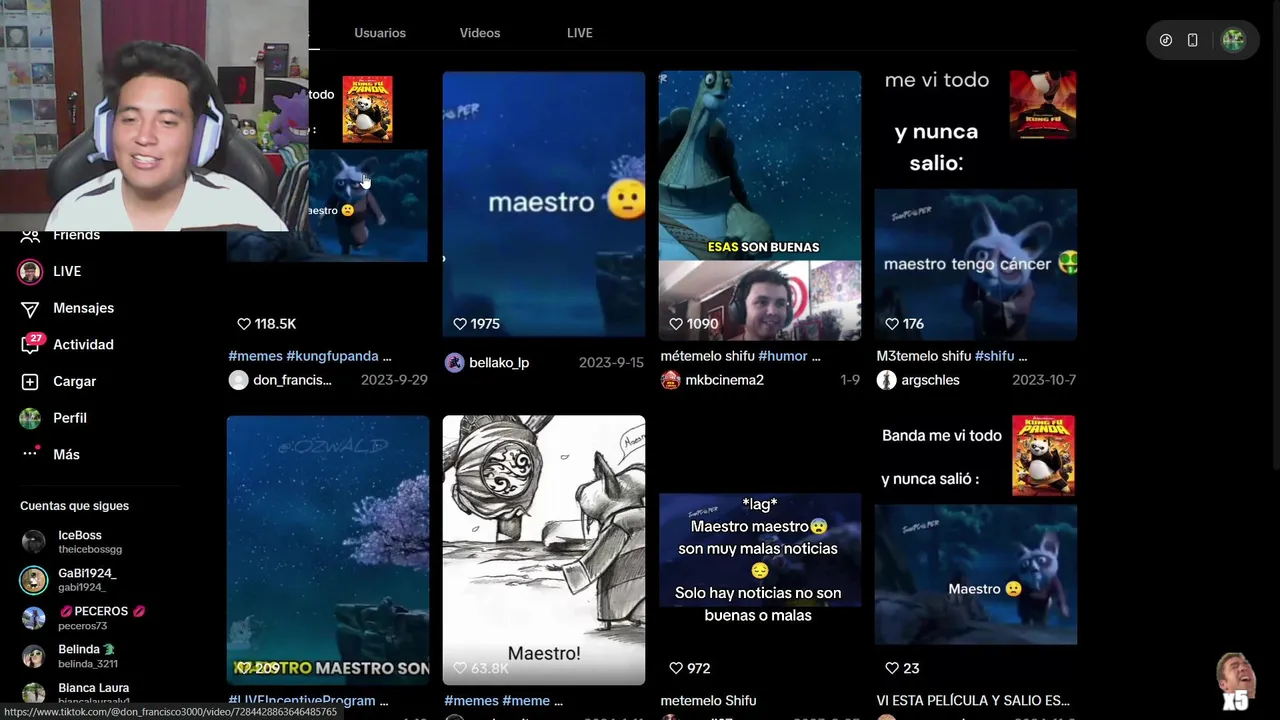Open the Perfil avatar icon in sidebar
The image size is (1280, 720).
pos(30,418)
